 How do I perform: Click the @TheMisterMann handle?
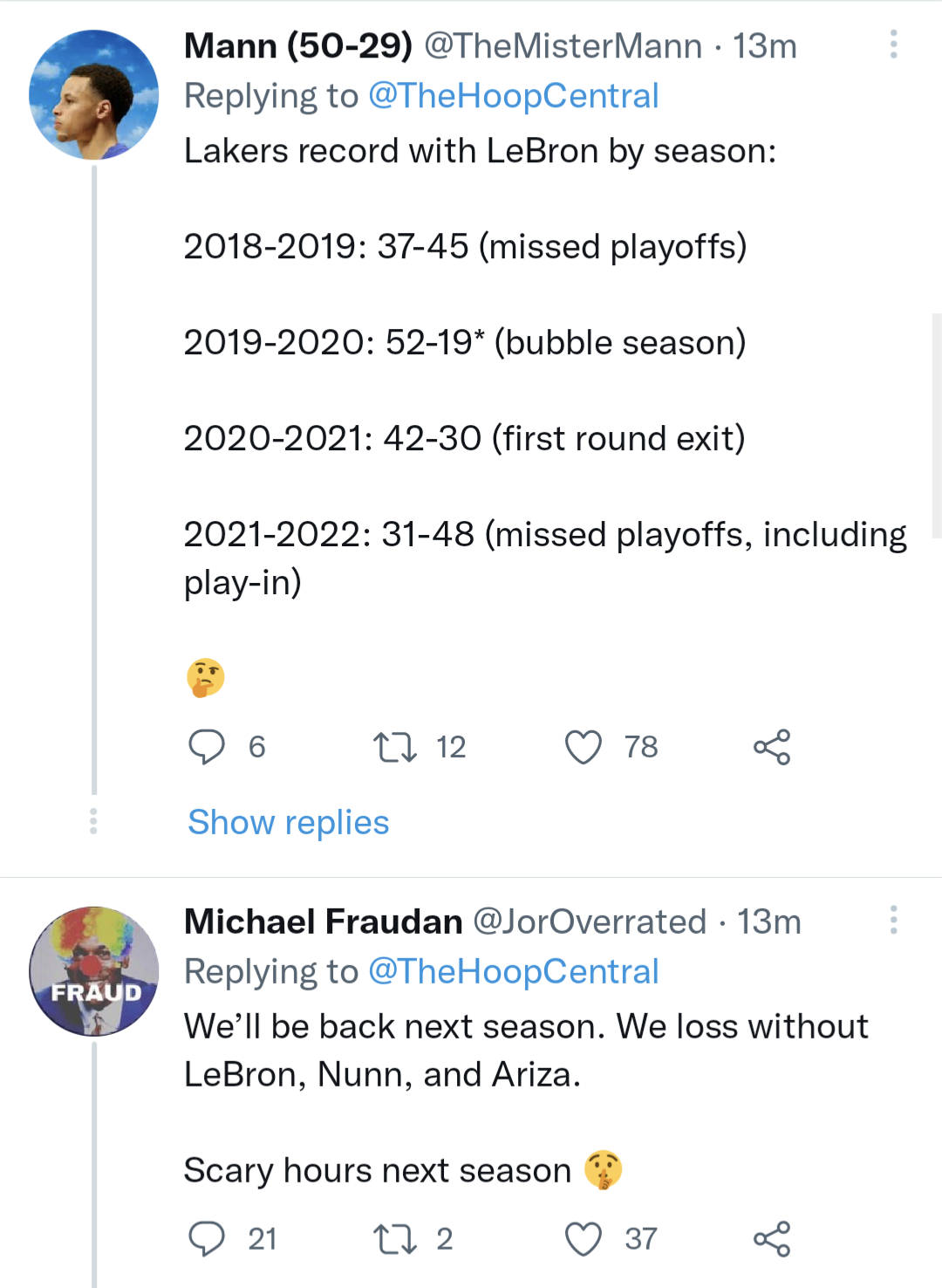pos(563,46)
